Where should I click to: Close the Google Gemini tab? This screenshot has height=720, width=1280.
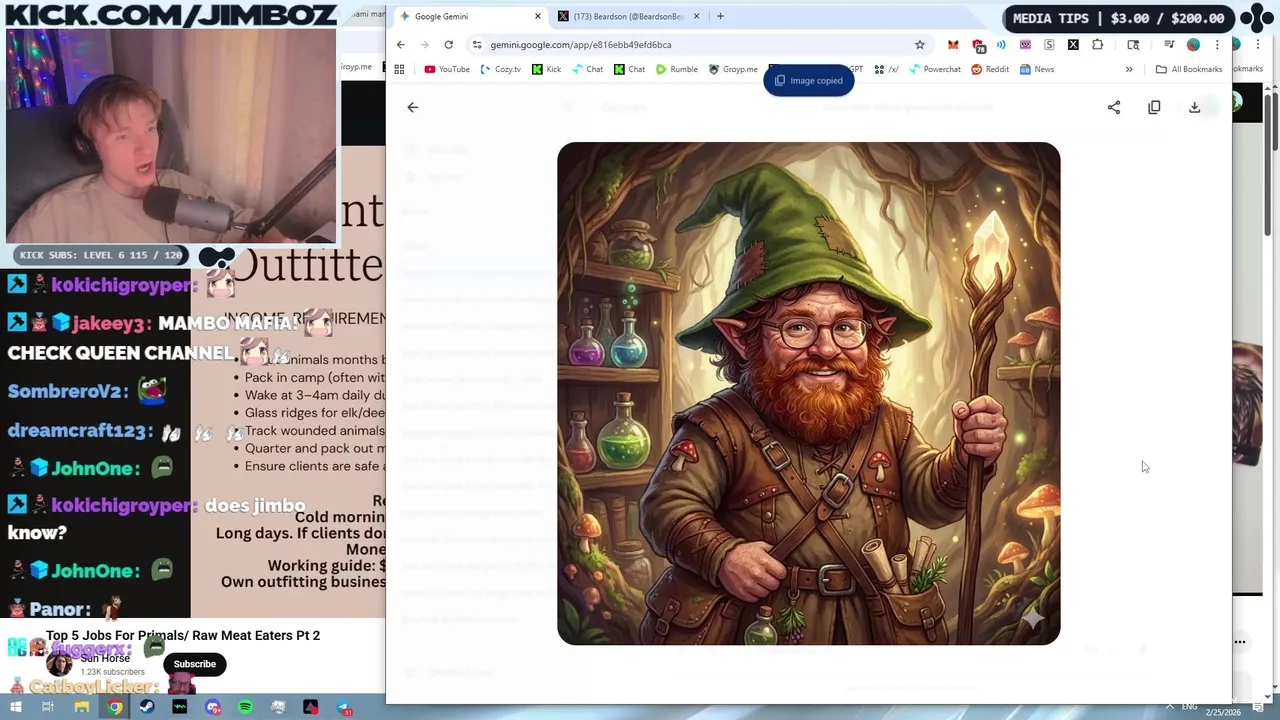(538, 16)
